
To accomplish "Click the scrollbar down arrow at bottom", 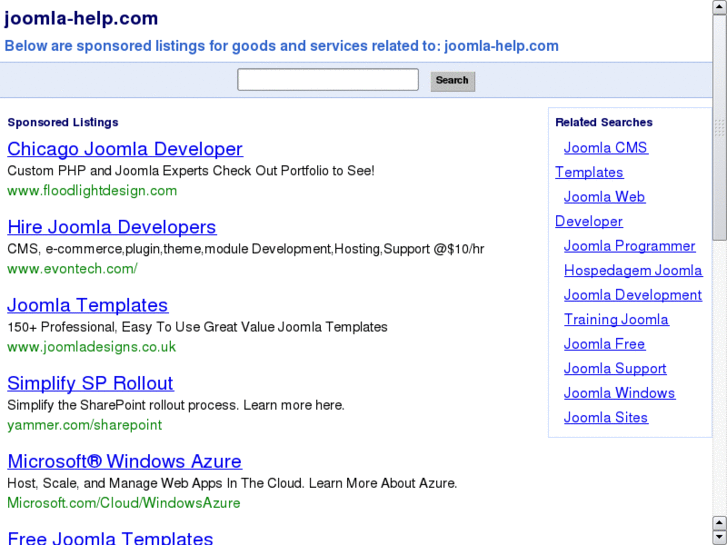I will click(x=719, y=537).
